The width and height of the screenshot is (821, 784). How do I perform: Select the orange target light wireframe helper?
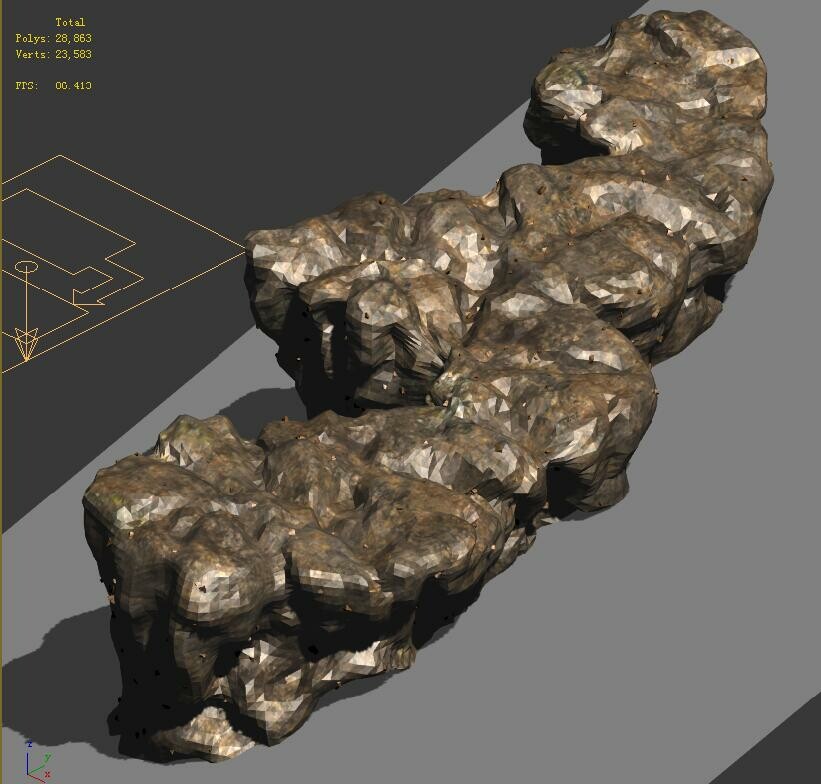26,311
